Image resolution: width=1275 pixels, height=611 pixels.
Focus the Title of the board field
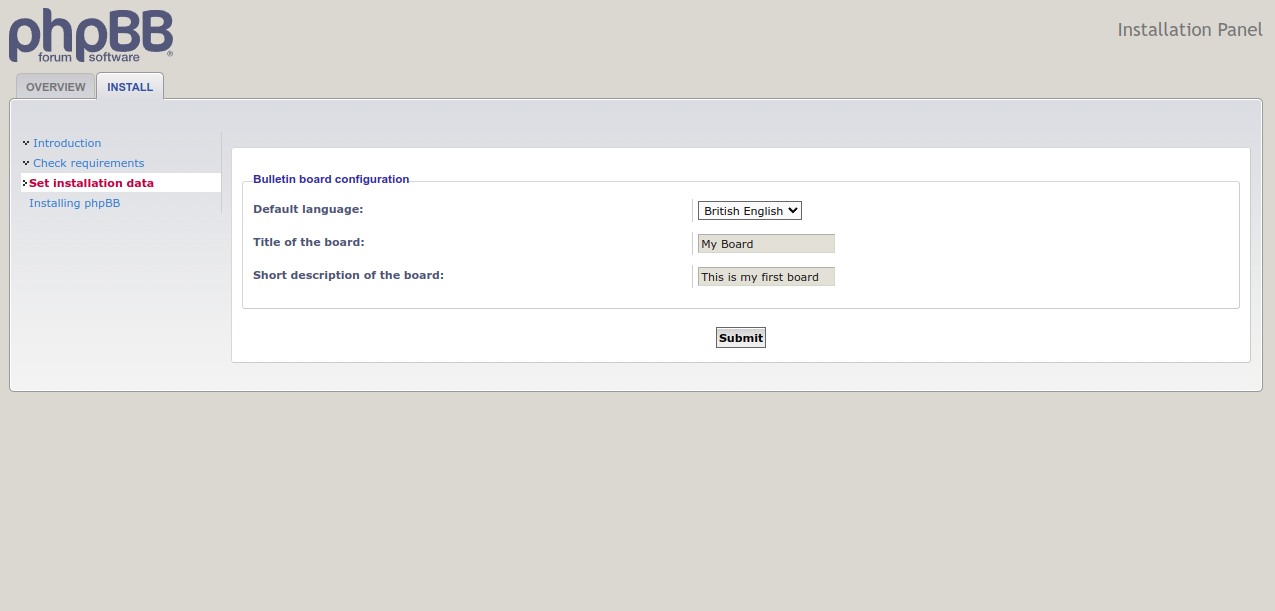pyautogui.click(x=766, y=244)
